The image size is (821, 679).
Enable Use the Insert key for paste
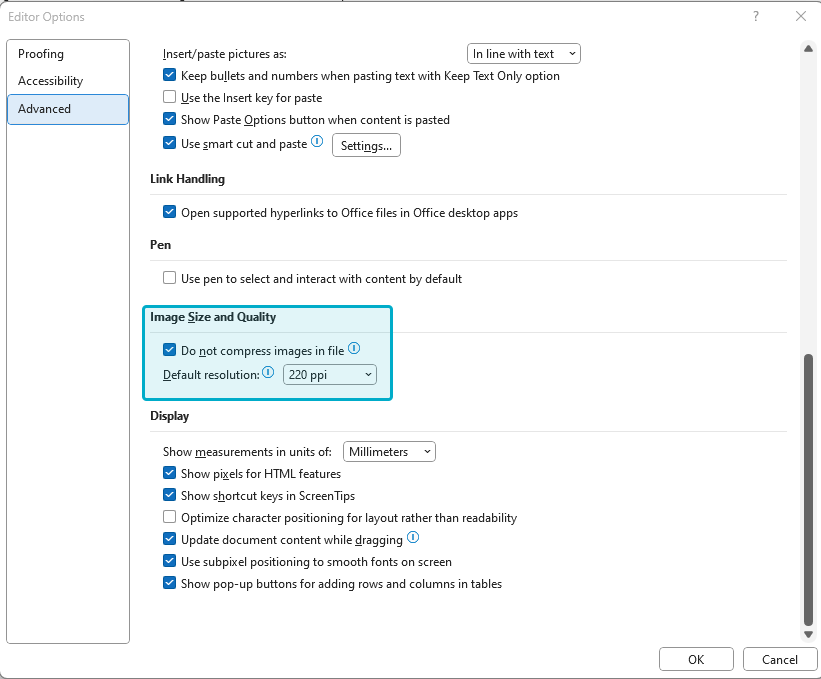coord(169,97)
